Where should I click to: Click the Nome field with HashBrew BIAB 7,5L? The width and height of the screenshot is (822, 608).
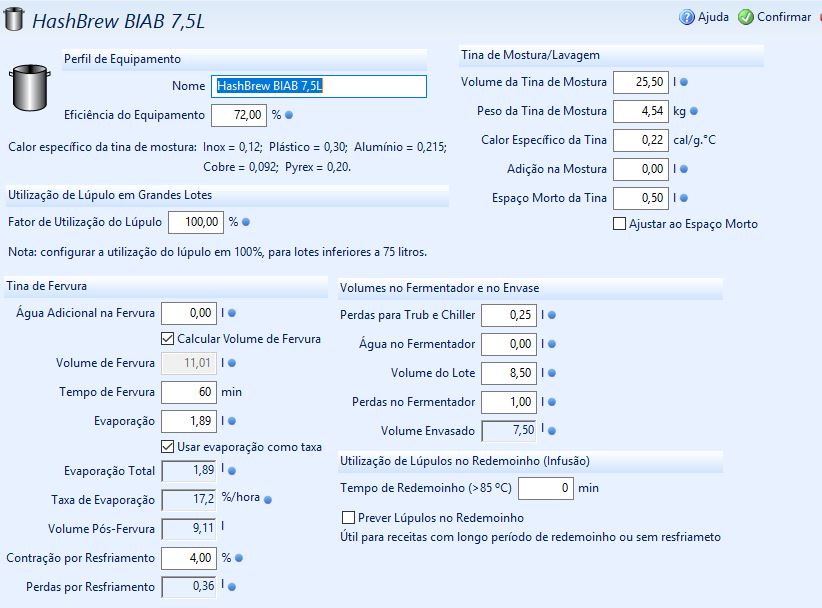click(319, 86)
